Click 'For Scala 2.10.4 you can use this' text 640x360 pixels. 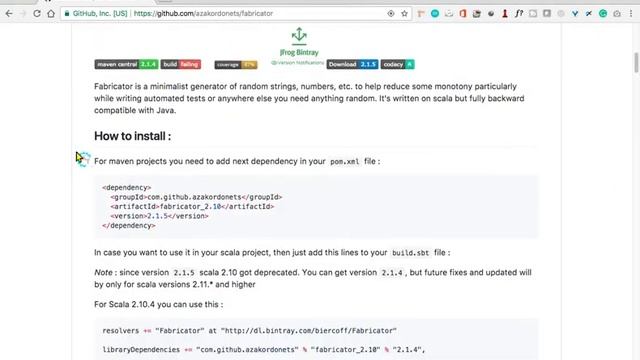click(158, 304)
